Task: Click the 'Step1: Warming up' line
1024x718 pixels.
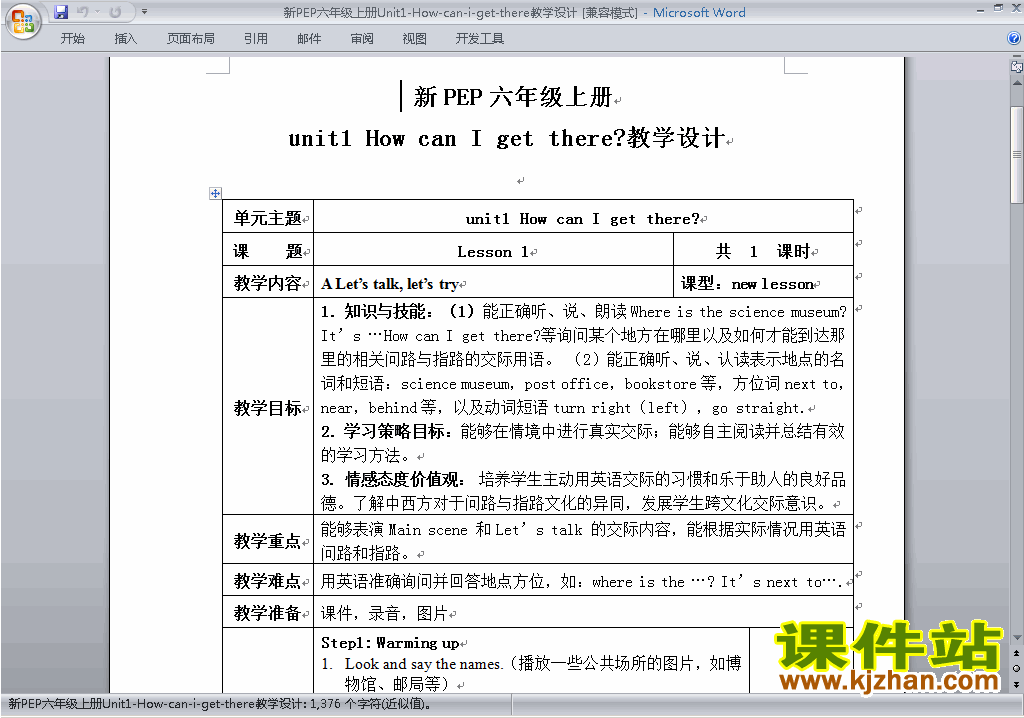Action: coord(390,643)
